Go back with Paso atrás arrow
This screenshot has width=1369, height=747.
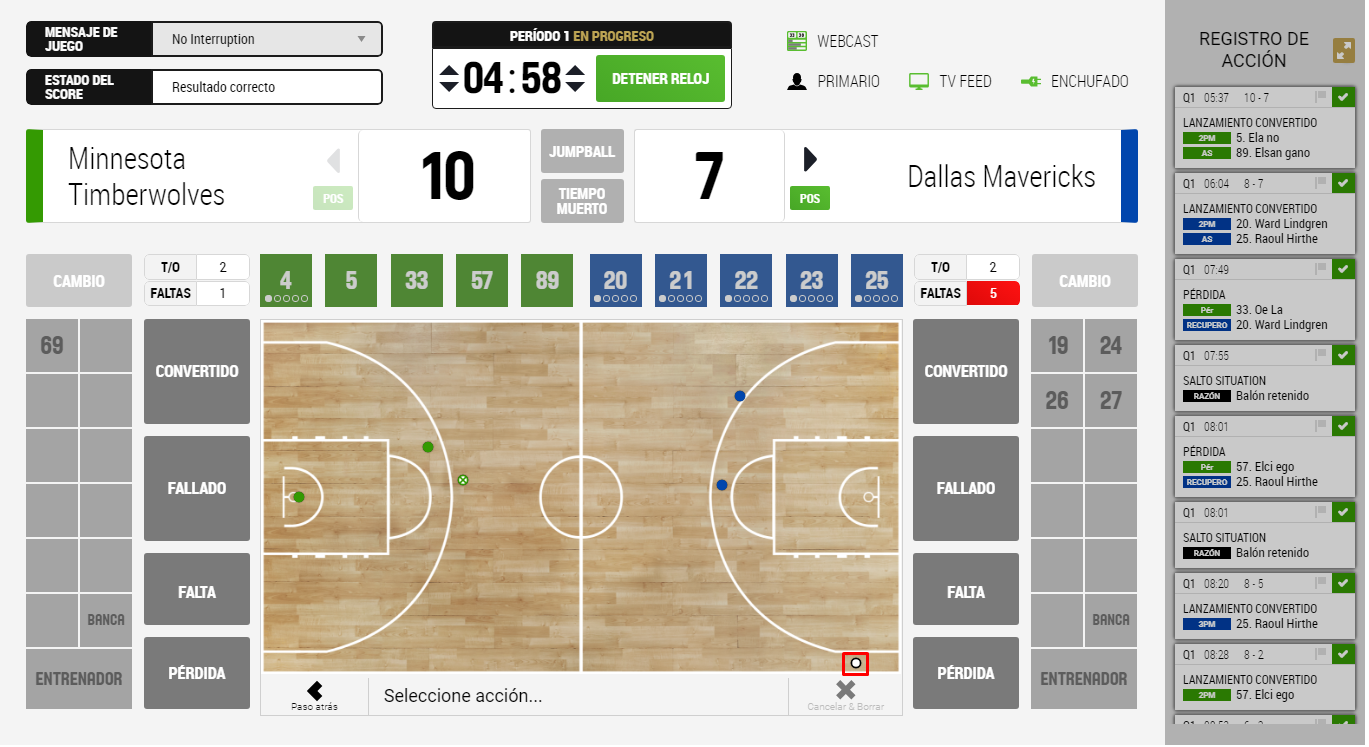click(315, 690)
